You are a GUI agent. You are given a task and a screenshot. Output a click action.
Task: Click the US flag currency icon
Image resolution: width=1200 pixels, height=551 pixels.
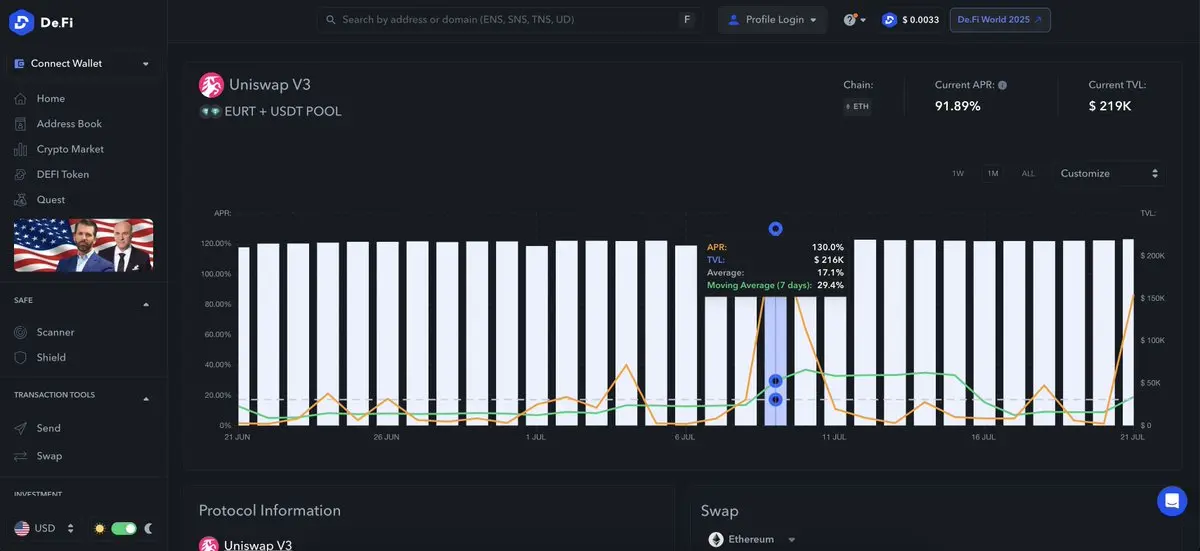(x=21, y=528)
